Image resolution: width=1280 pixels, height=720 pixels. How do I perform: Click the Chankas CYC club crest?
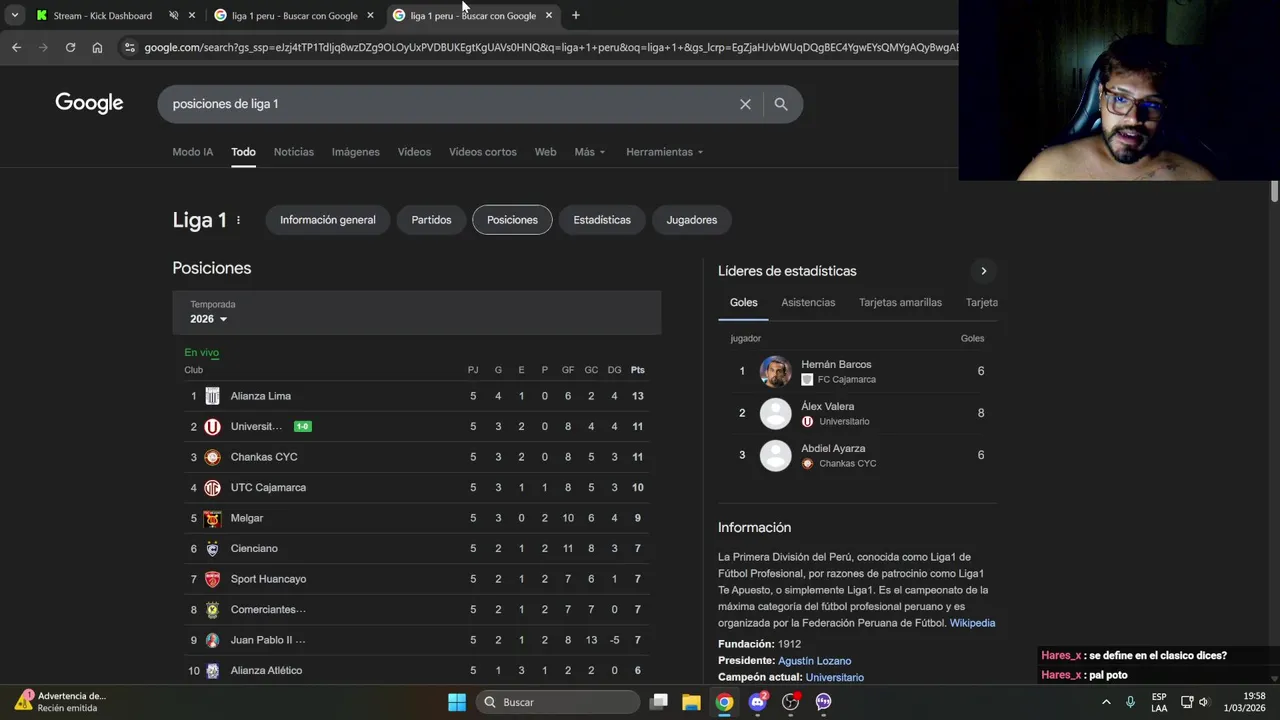click(212, 457)
